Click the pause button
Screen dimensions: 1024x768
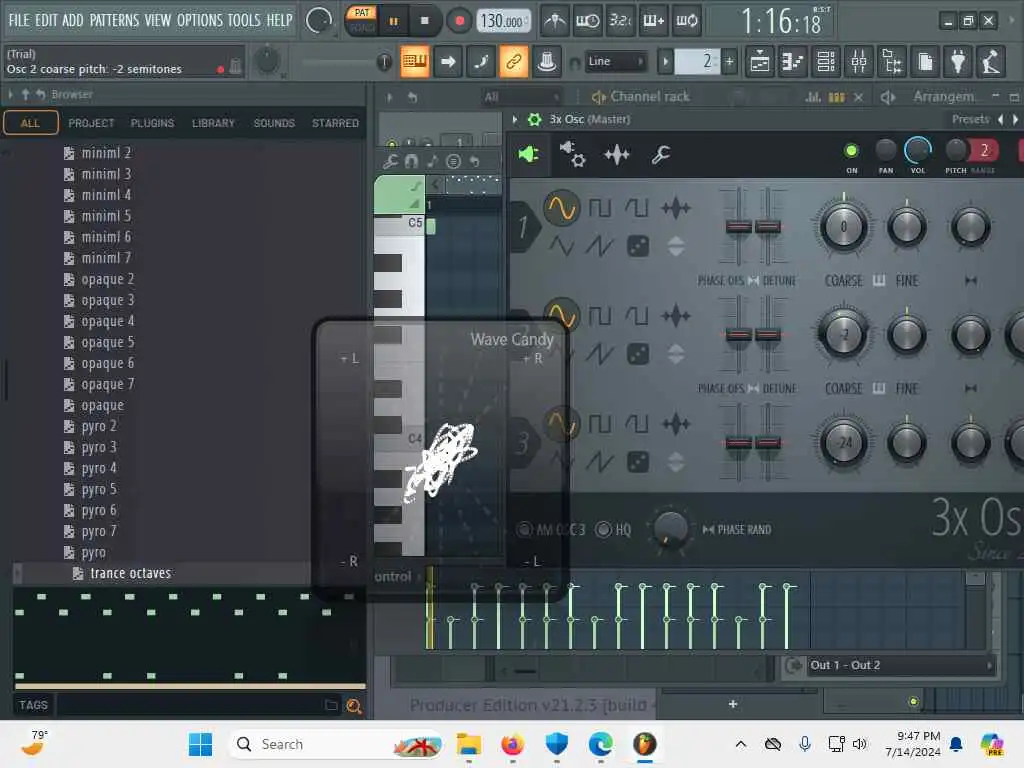[x=393, y=21]
